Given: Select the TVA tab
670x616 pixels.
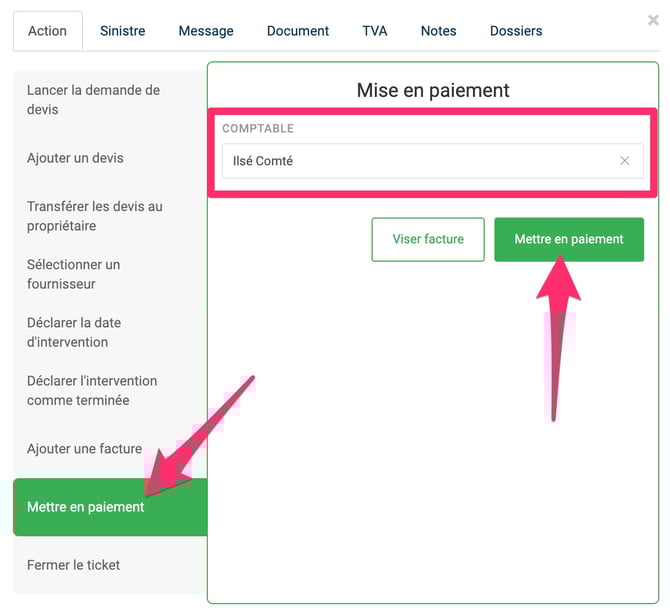Looking at the screenshot, I should [x=375, y=31].
